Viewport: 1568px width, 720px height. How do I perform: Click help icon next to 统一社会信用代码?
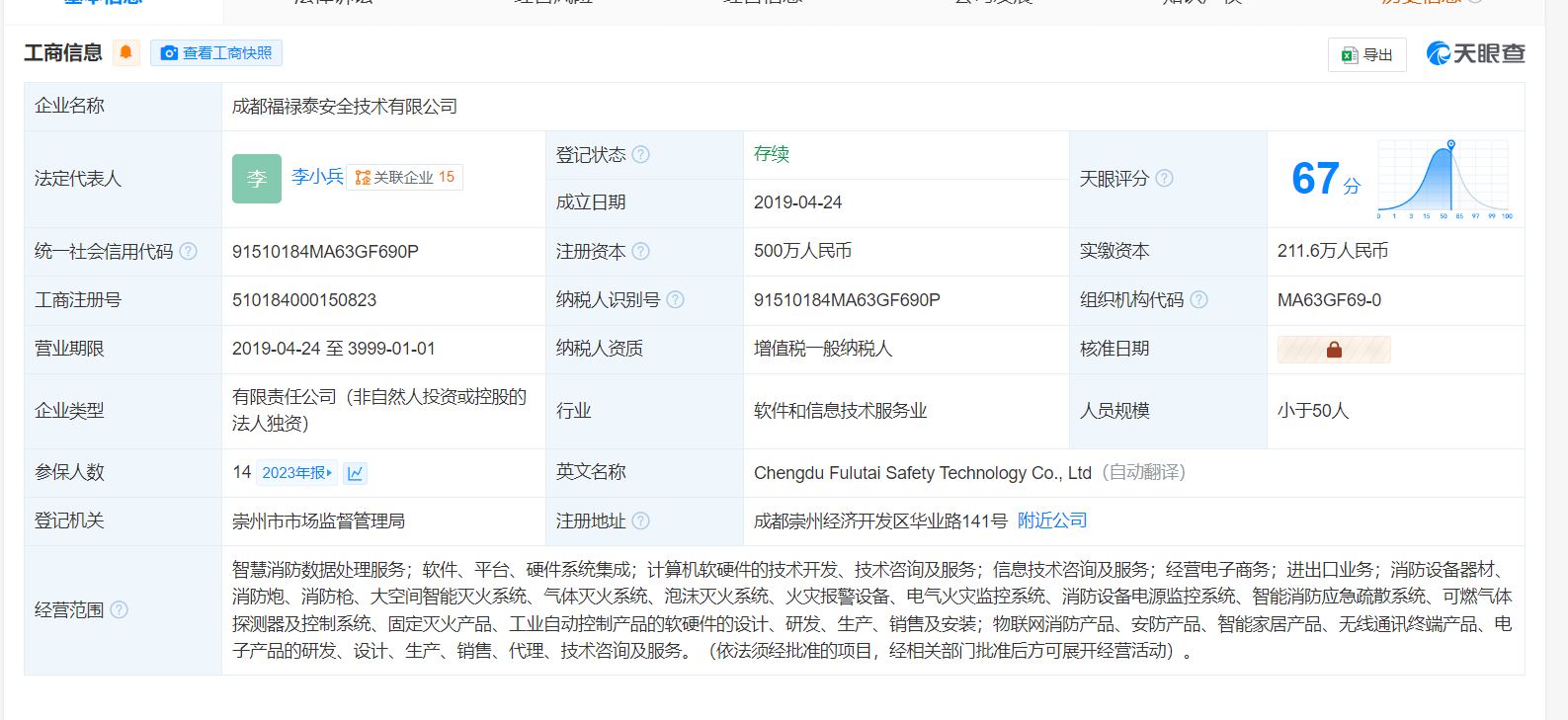click(189, 252)
